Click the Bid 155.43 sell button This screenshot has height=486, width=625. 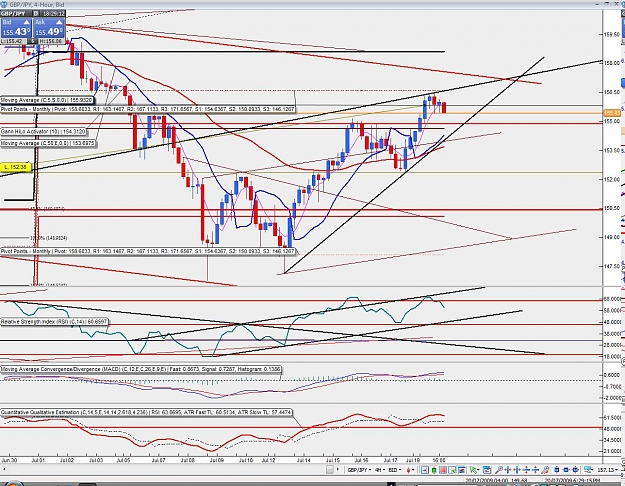[16, 28]
